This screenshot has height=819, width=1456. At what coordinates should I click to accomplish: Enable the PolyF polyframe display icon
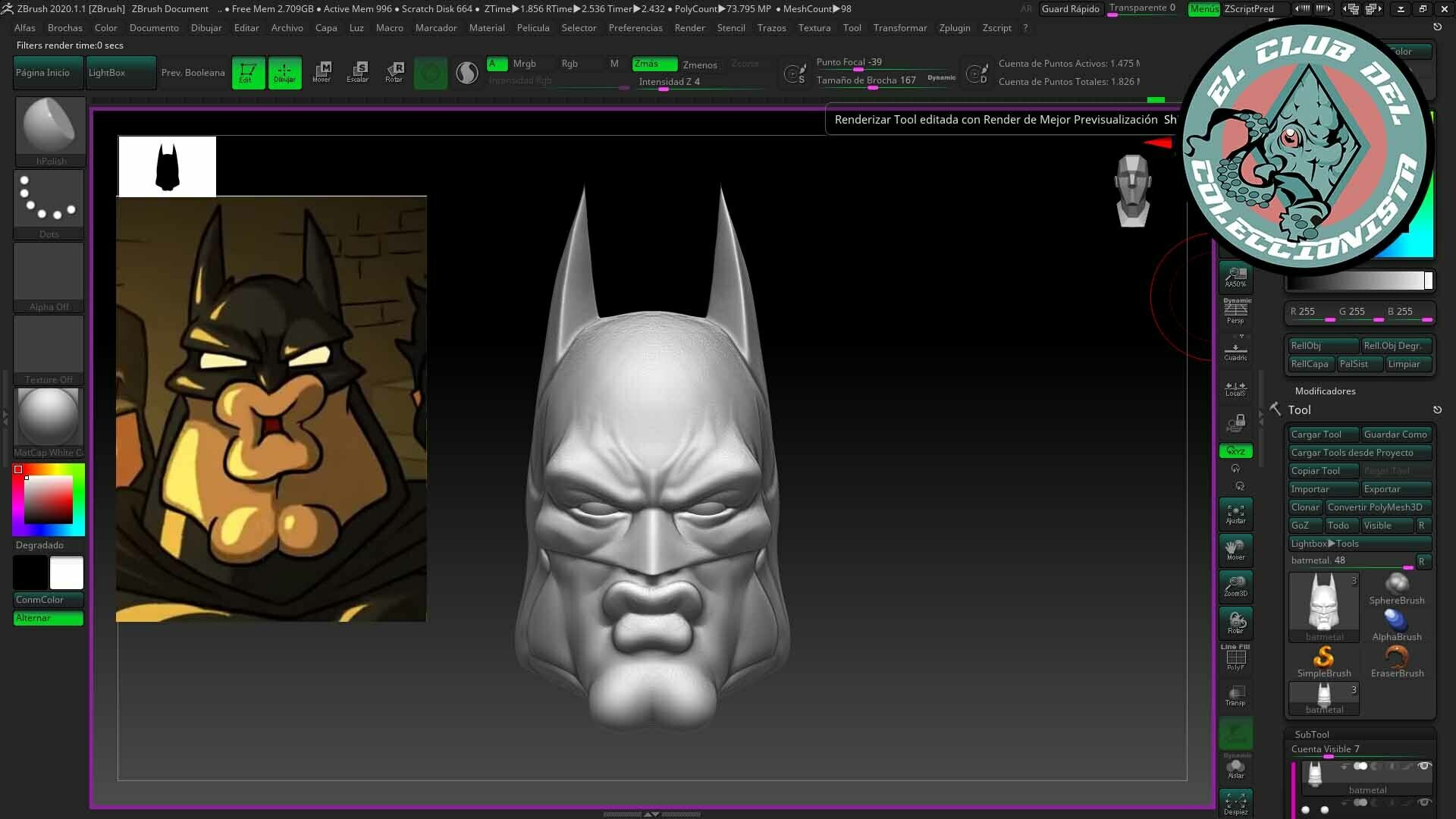1235,657
